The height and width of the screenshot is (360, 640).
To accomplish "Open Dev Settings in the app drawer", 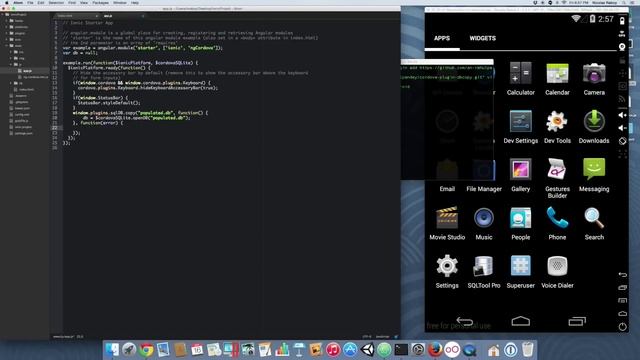I will (520, 127).
